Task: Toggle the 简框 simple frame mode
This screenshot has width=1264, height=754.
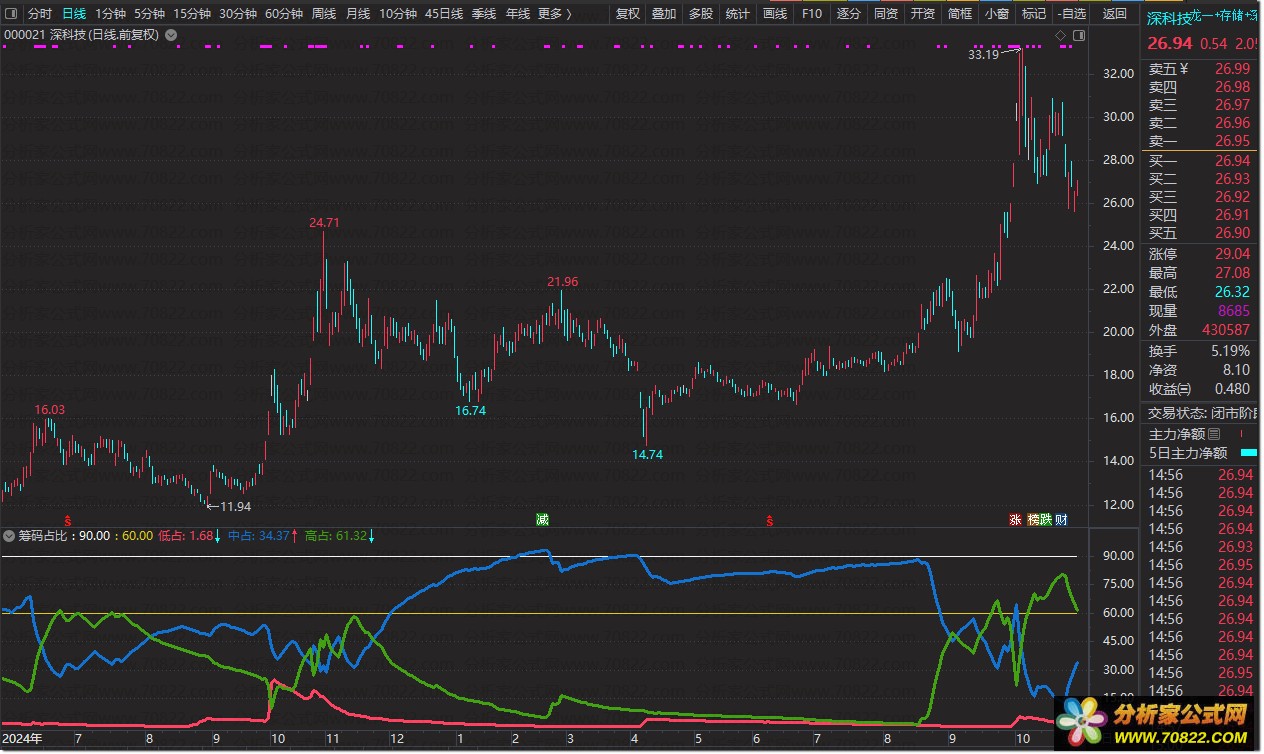Action: pyautogui.click(x=959, y=14)
